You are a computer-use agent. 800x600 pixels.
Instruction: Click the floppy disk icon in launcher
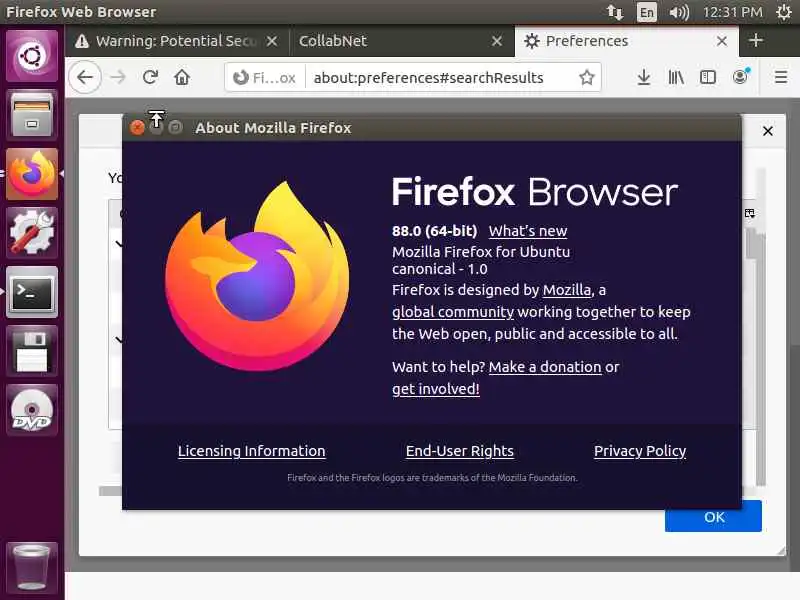32,351
